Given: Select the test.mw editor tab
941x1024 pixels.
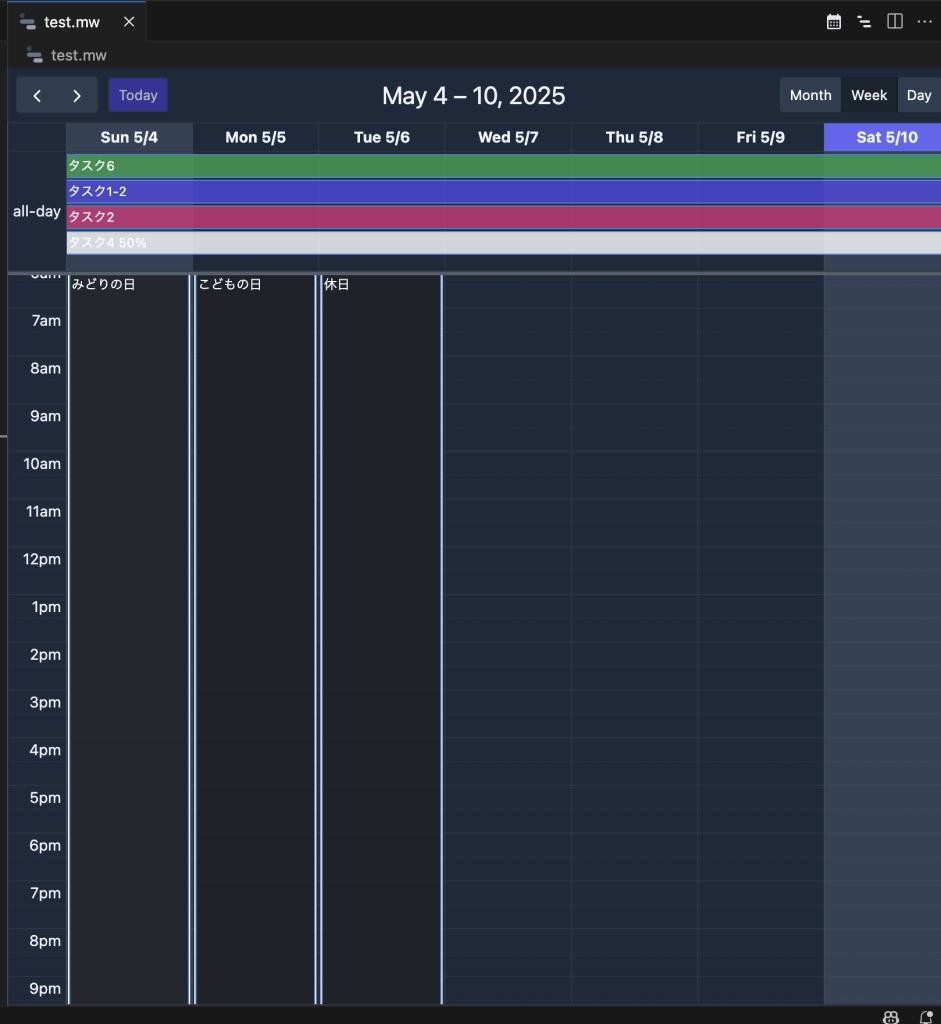Looking at the screenshot, I should coord(71,22).
